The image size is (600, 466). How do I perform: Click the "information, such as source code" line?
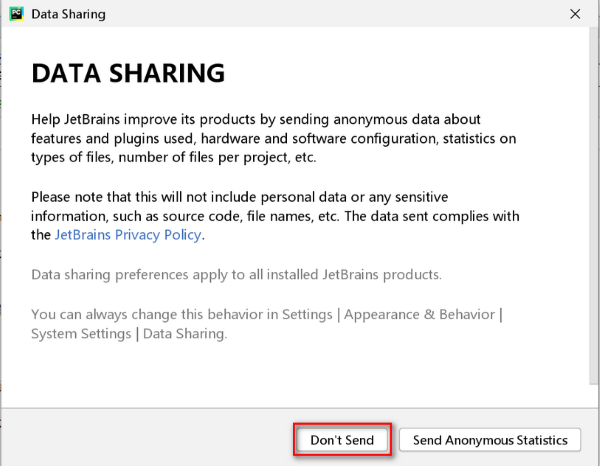click(x=150, y=216)
